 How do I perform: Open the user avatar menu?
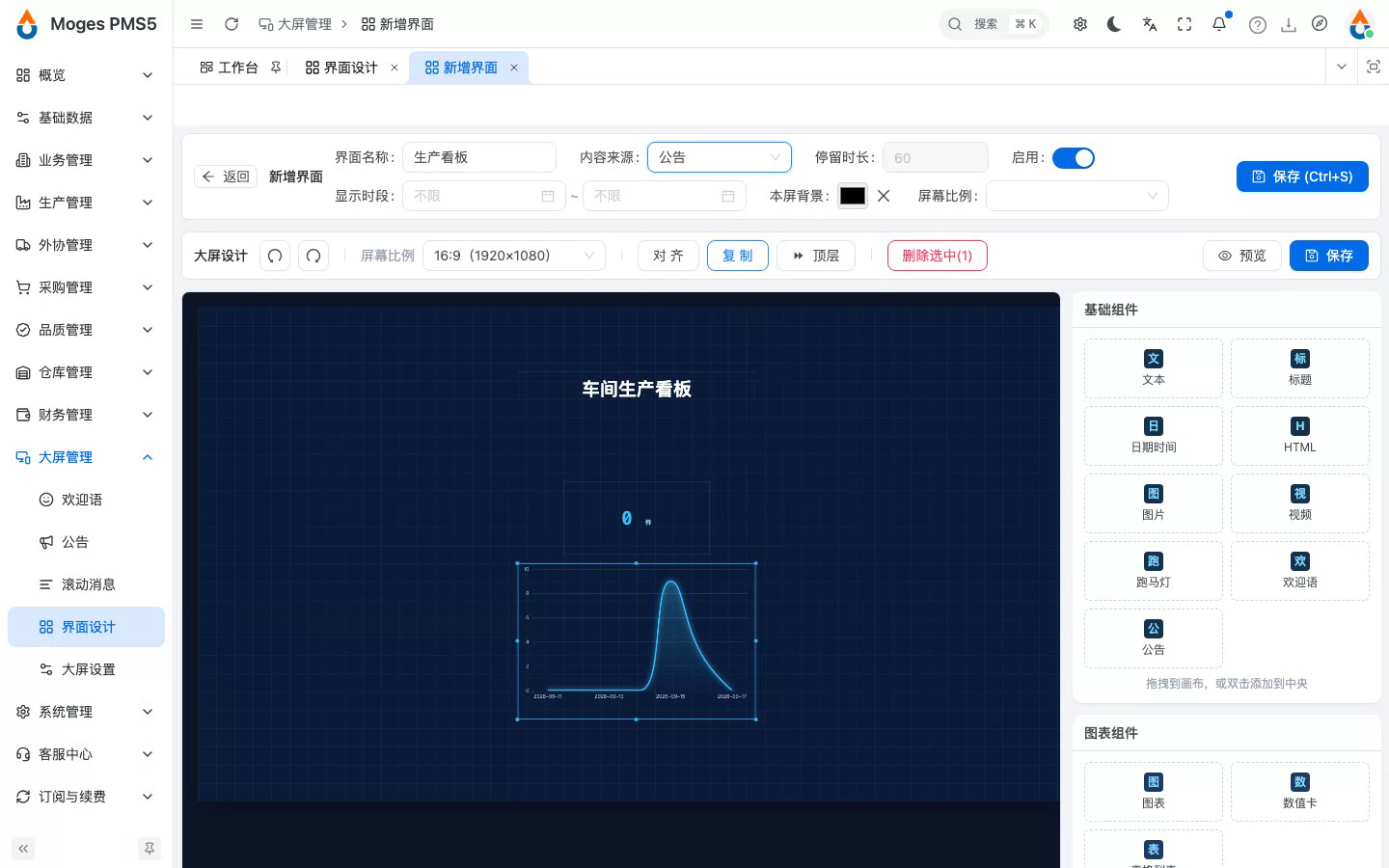point(1360,24)
